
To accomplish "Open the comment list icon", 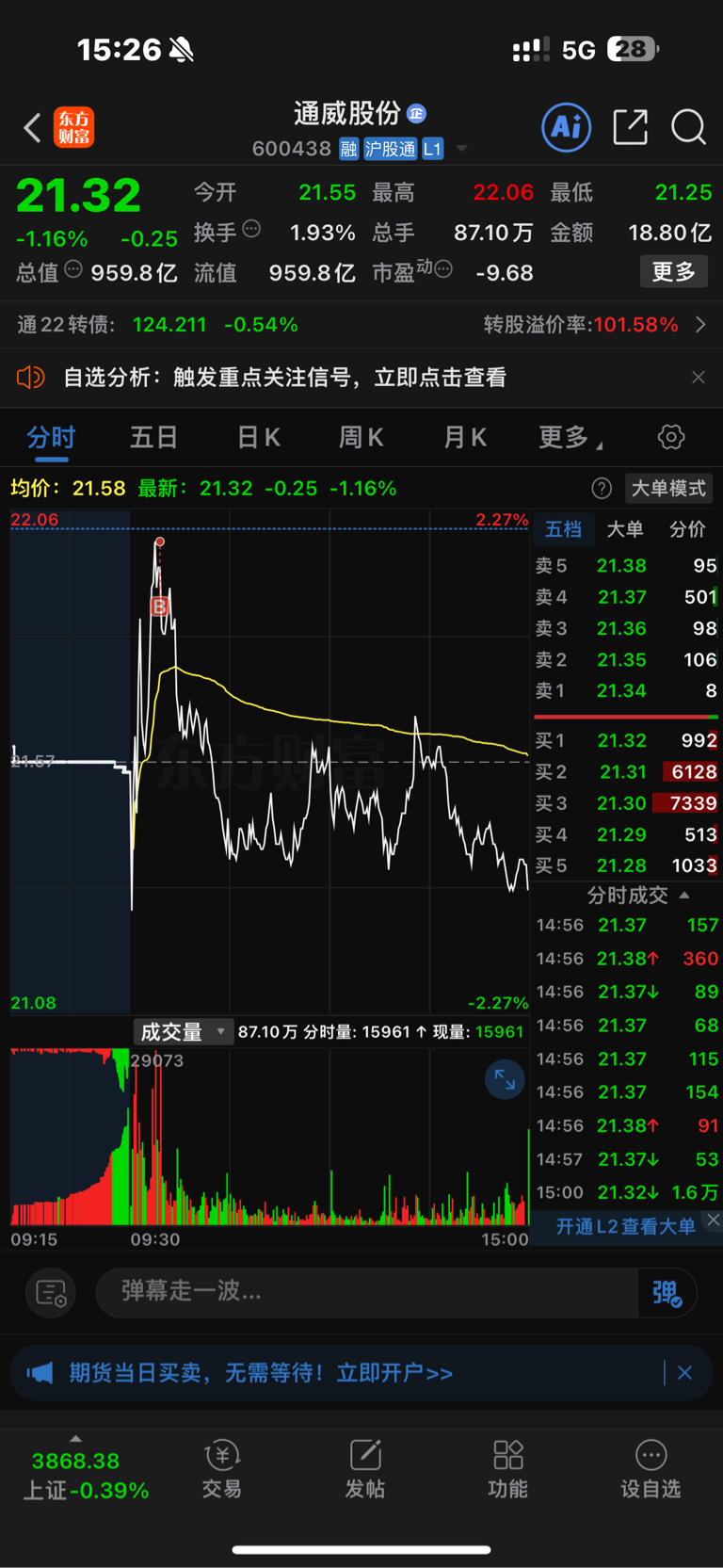I will pos(51,1293).
